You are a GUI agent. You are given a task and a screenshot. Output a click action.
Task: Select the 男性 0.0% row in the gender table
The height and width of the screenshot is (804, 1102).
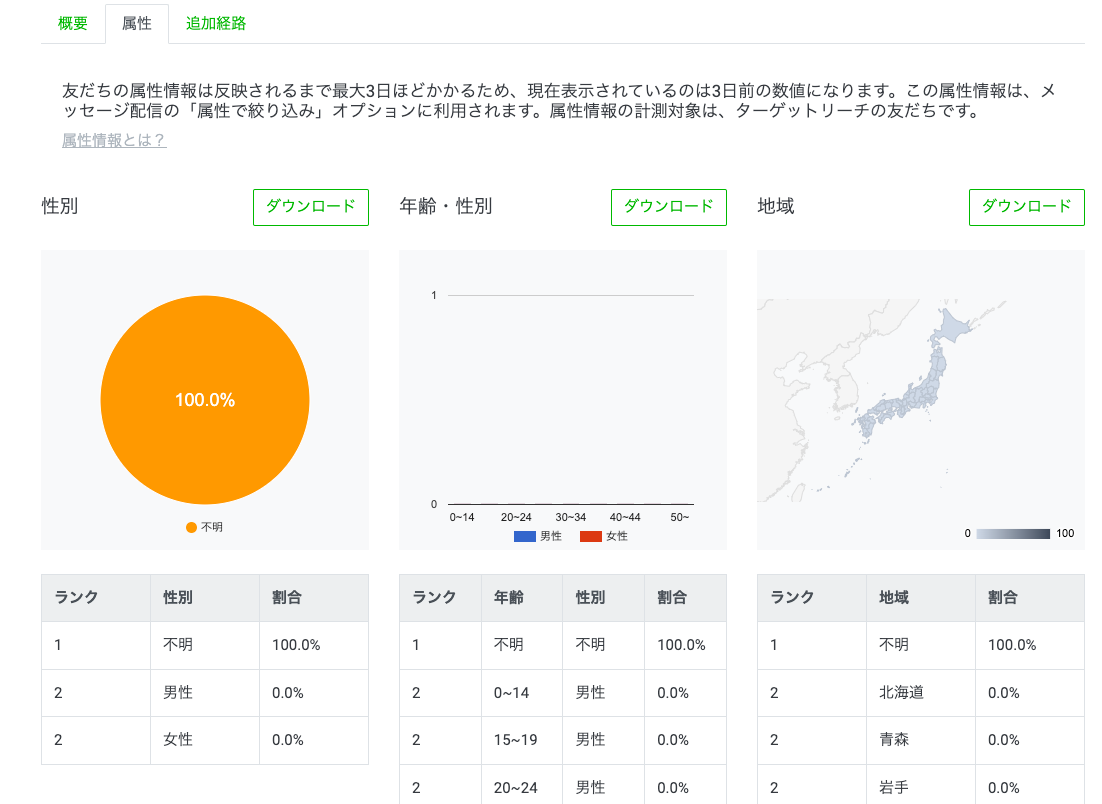pyautogui.click(x=204, y=692)
